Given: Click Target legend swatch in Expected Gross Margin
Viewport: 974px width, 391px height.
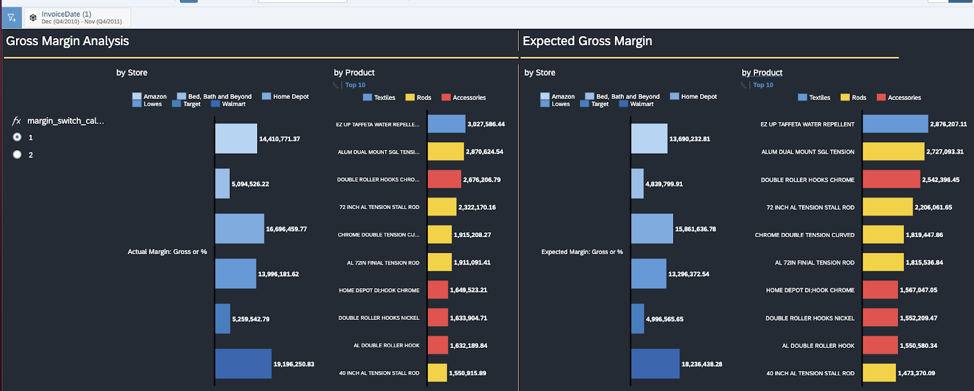Looking at the screenshot, I should pyautogui.click(x=585, y=104).
